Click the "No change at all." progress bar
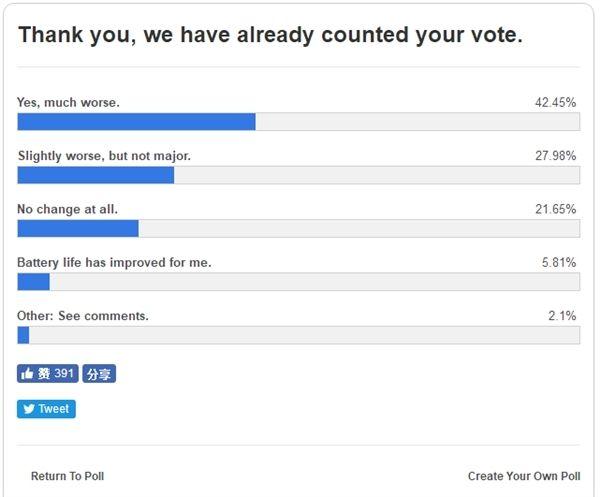This screenshot has height=497, width=600. pyautogui.click(x=298, y=228)
